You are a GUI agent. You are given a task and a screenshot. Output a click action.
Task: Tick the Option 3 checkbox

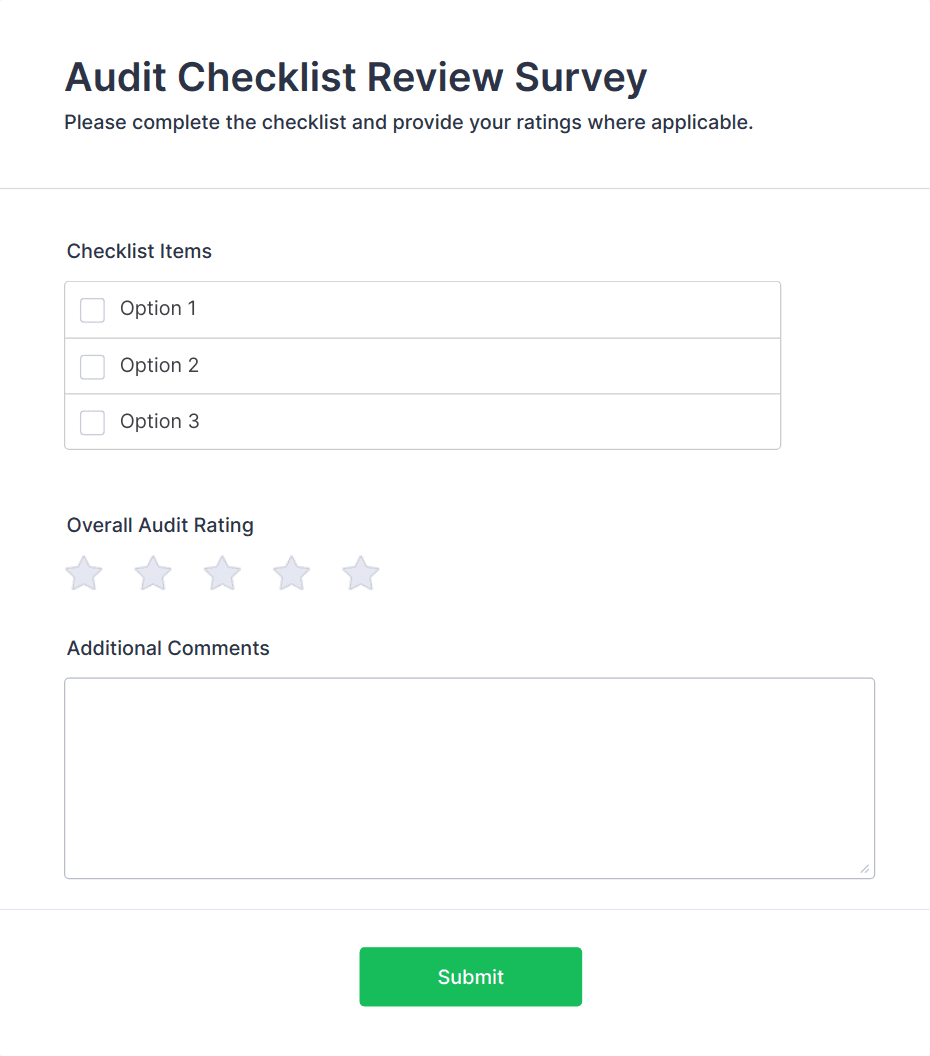tap(92, 422)
